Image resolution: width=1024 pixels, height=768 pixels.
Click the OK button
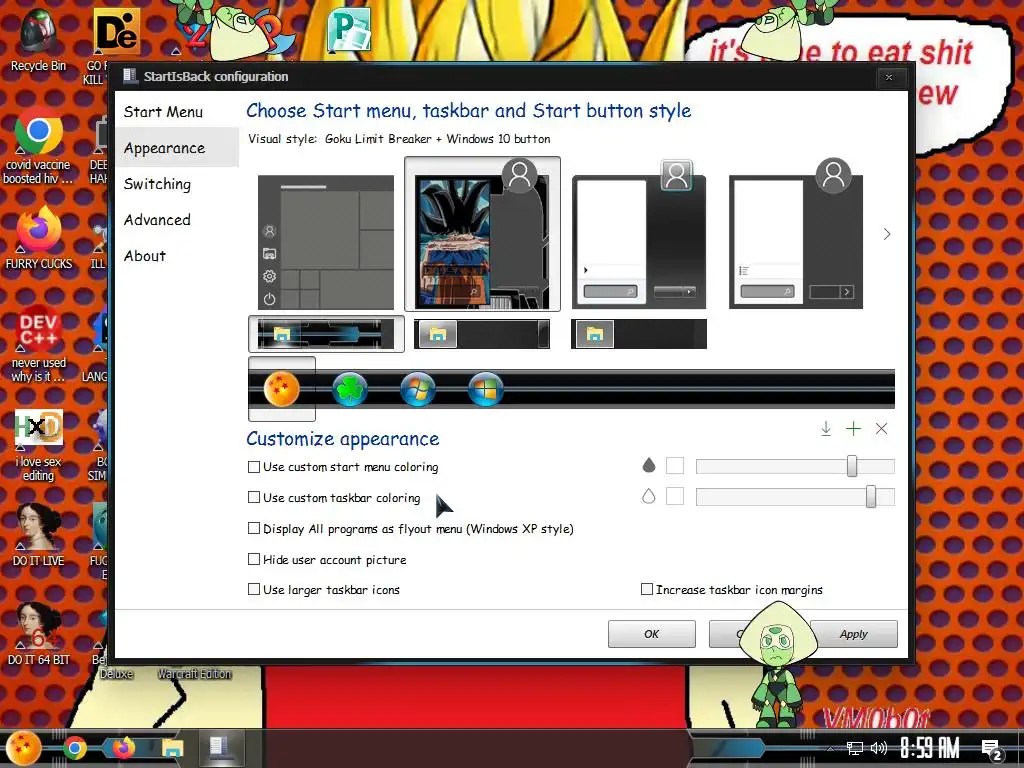point(651,633)
